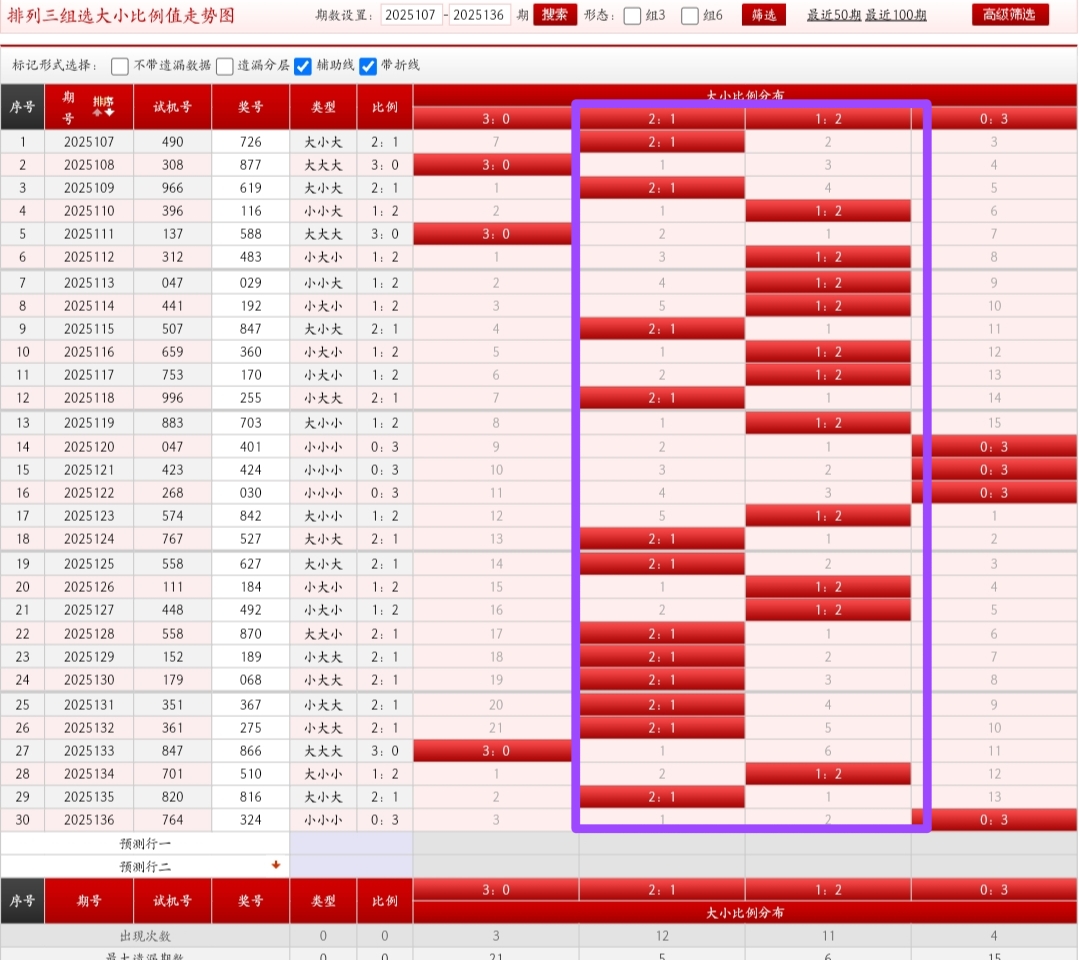Click trial number 179 in row 2025130
The height and width of the screenshot is (960, 1080).
172,680
